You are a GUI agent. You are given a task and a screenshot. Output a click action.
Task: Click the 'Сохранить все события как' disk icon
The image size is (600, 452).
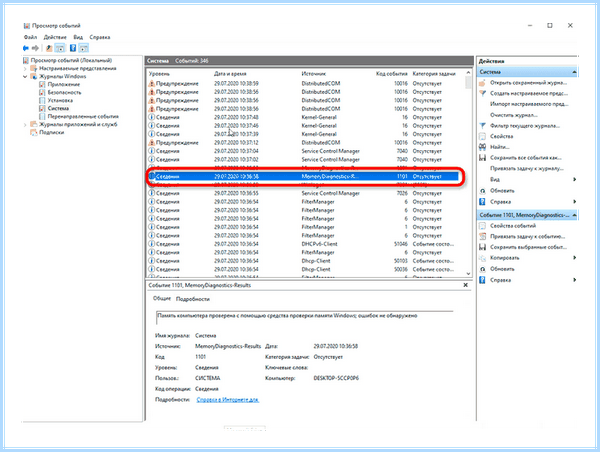483,158
